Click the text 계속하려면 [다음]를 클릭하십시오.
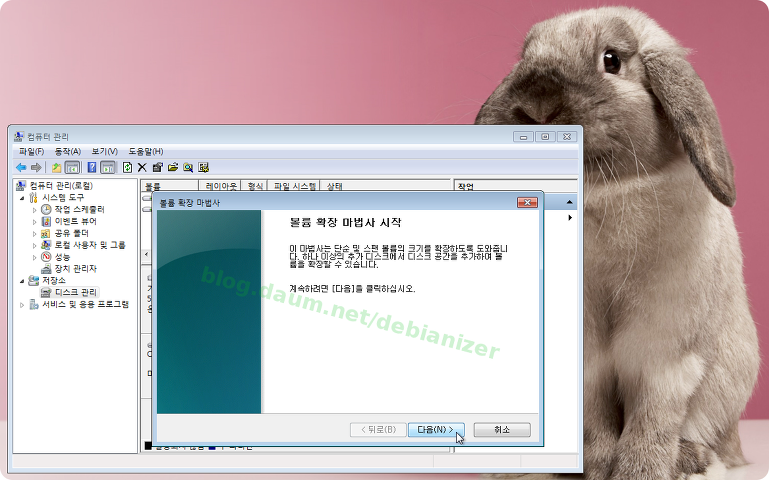 click(x=352, y=289)
